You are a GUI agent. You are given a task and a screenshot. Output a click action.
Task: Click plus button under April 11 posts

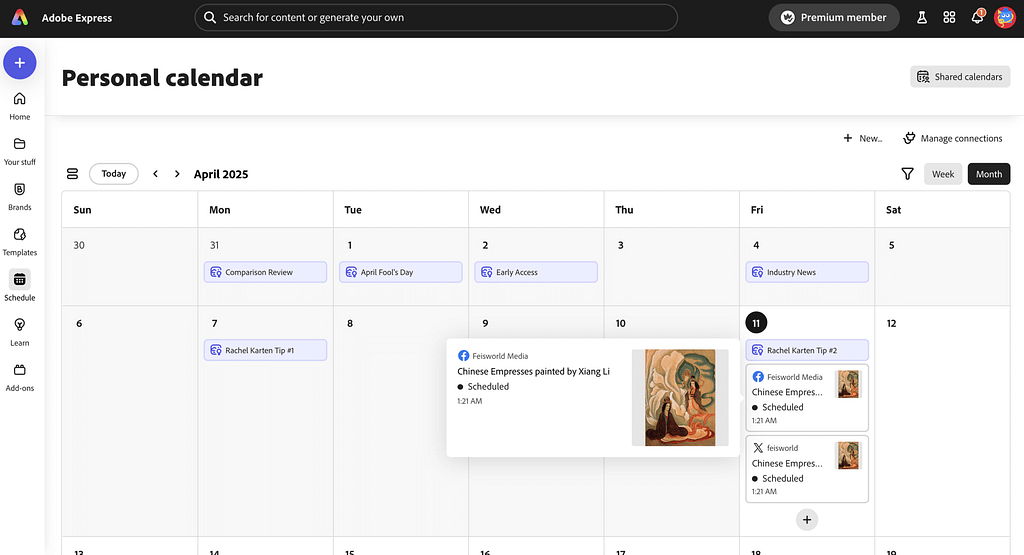[807, 520]
